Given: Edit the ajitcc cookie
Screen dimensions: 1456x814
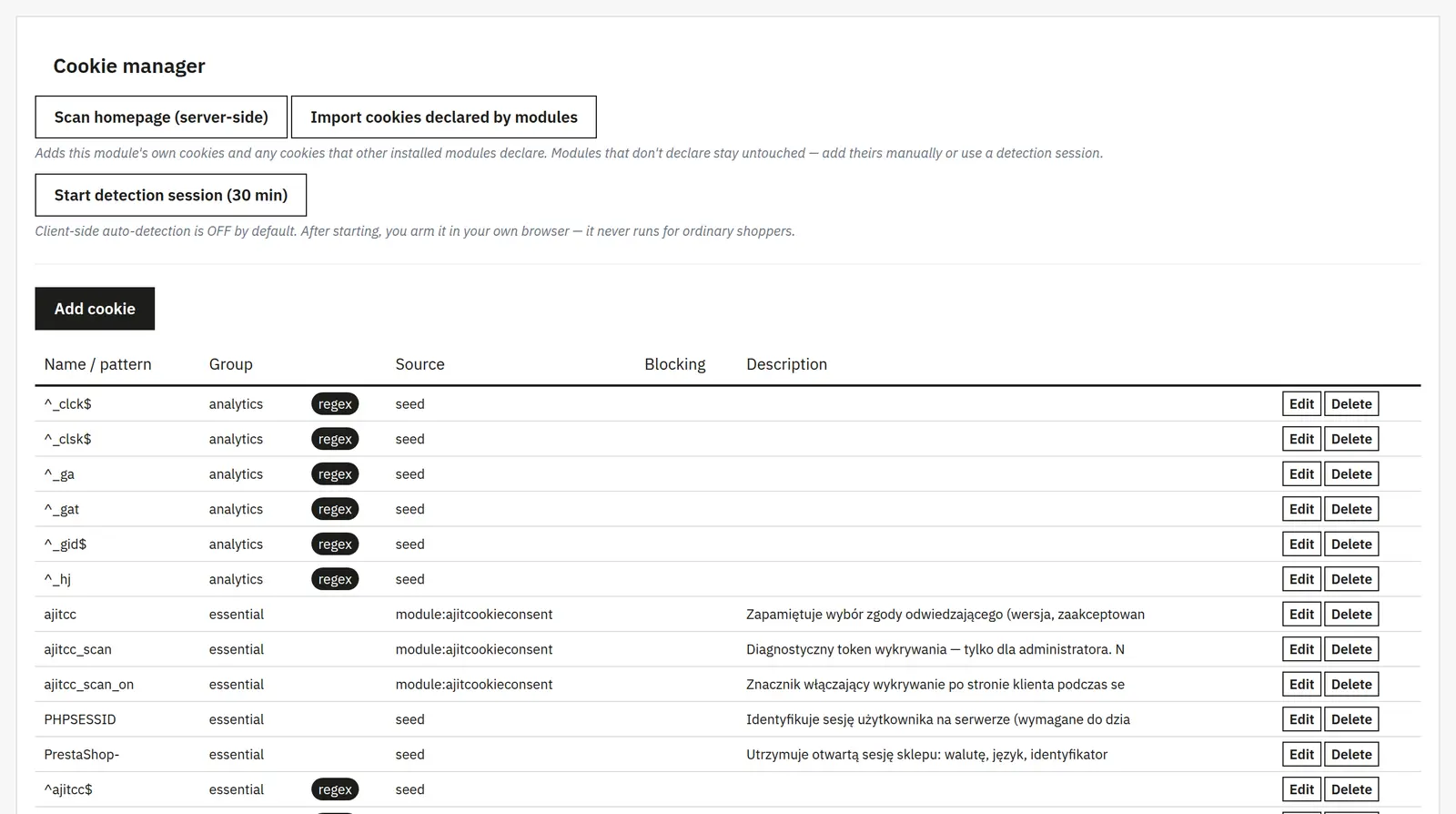Looking at the screenshot, I should point(1301,615).
